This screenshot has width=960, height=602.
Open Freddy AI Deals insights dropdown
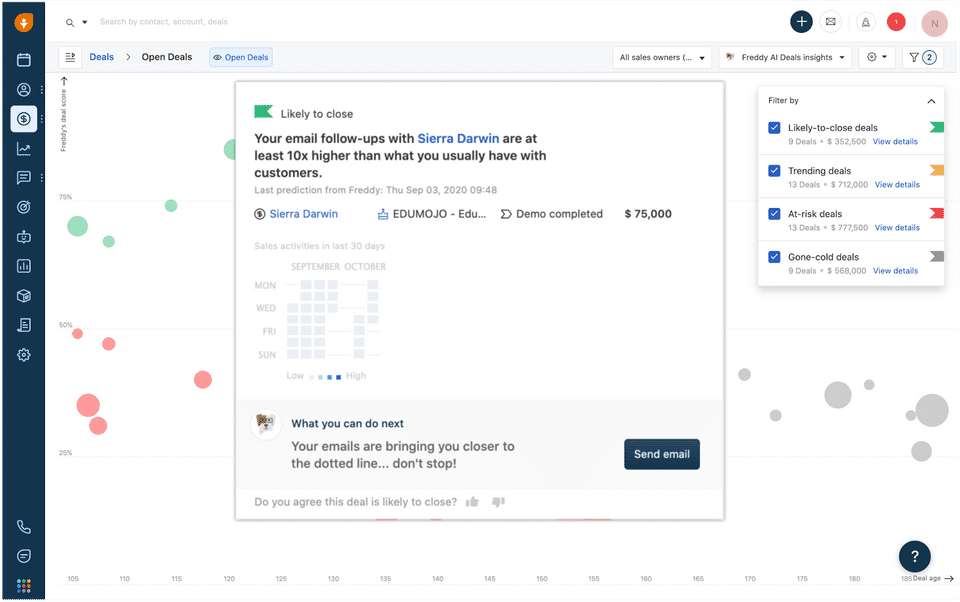pyautogui.click(x=785, y=58)
